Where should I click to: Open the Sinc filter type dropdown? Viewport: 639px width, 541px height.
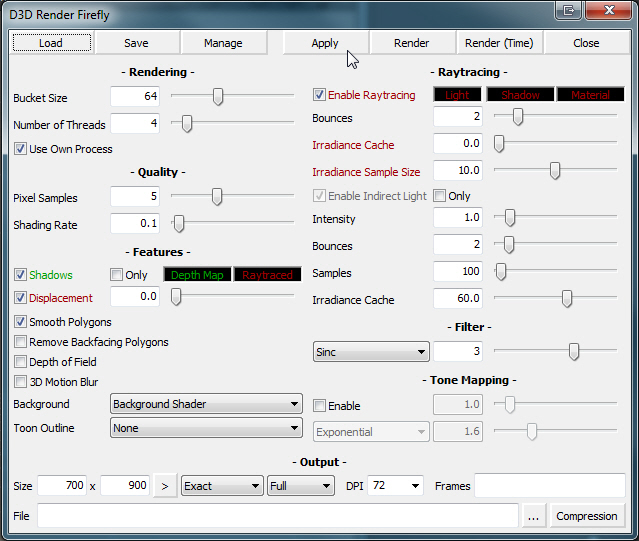coord(371,352)
